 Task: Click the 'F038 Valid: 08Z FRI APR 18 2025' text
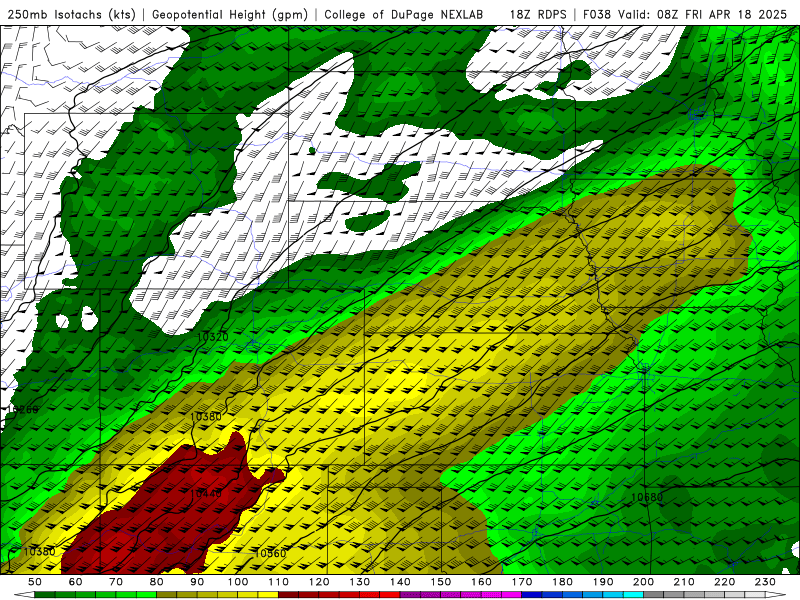685,14
